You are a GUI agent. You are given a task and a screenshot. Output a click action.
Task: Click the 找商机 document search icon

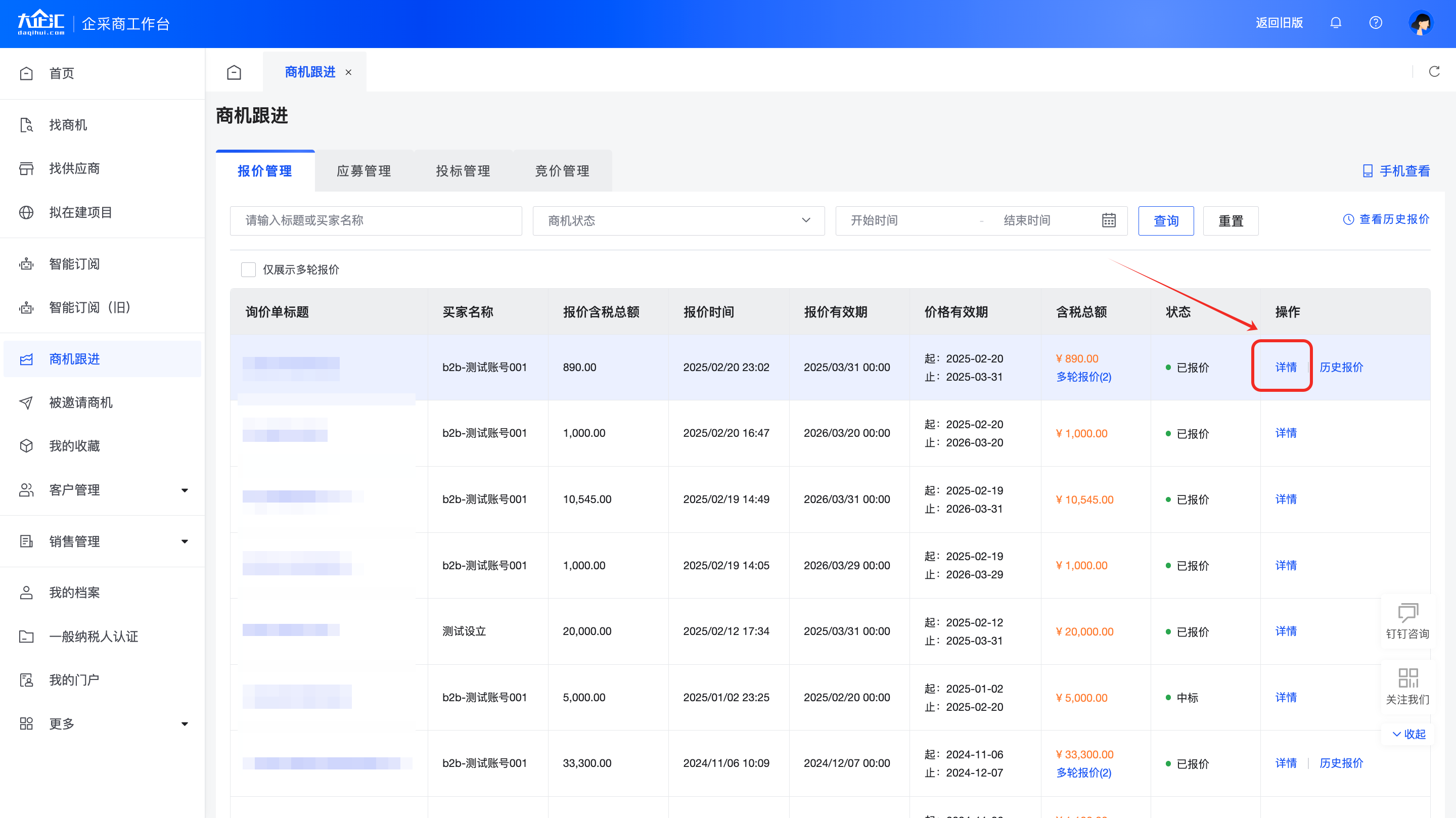click(x=26, y=125)
